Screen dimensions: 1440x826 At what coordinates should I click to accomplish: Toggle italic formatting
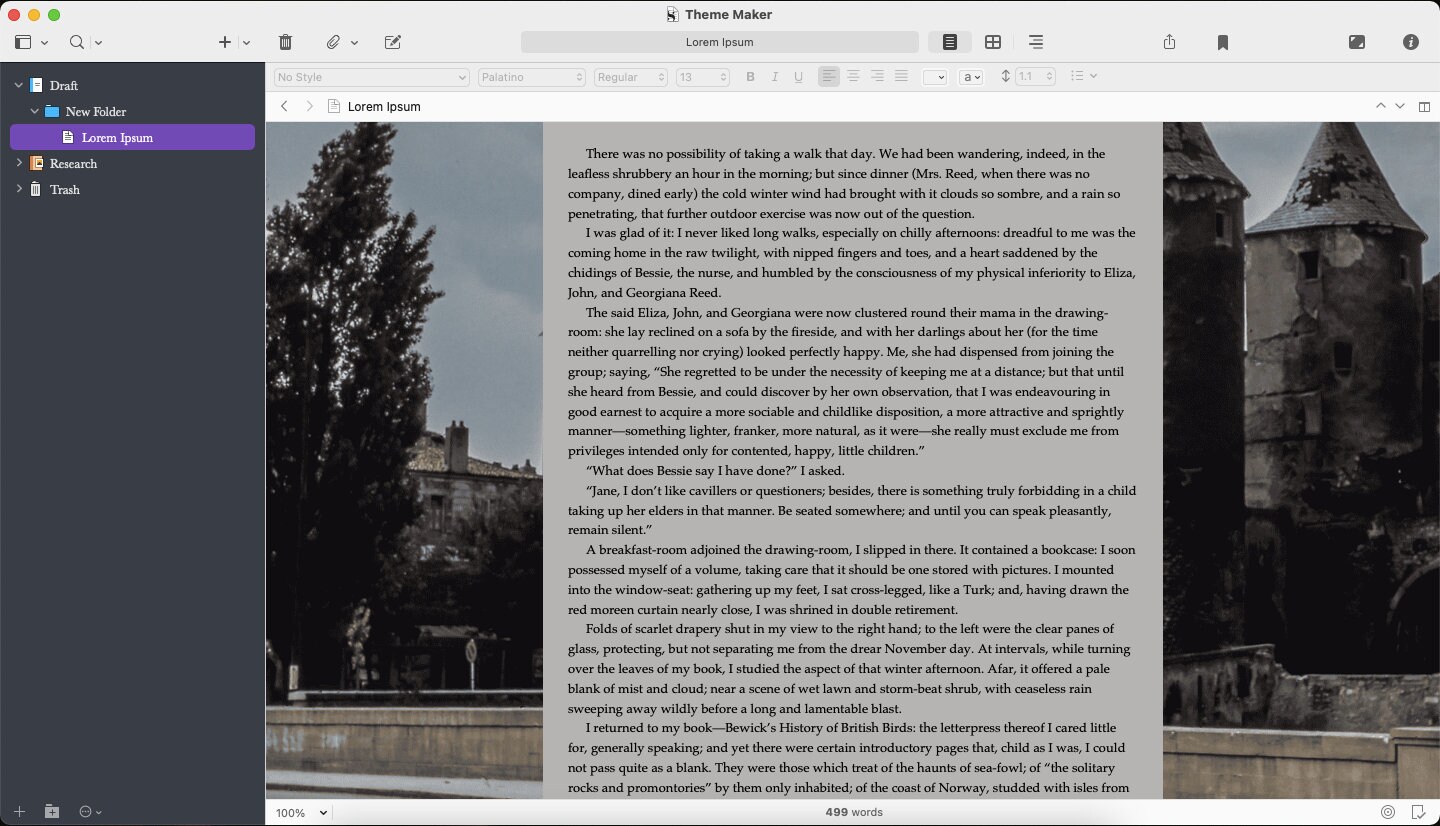(x=774, y=76)
